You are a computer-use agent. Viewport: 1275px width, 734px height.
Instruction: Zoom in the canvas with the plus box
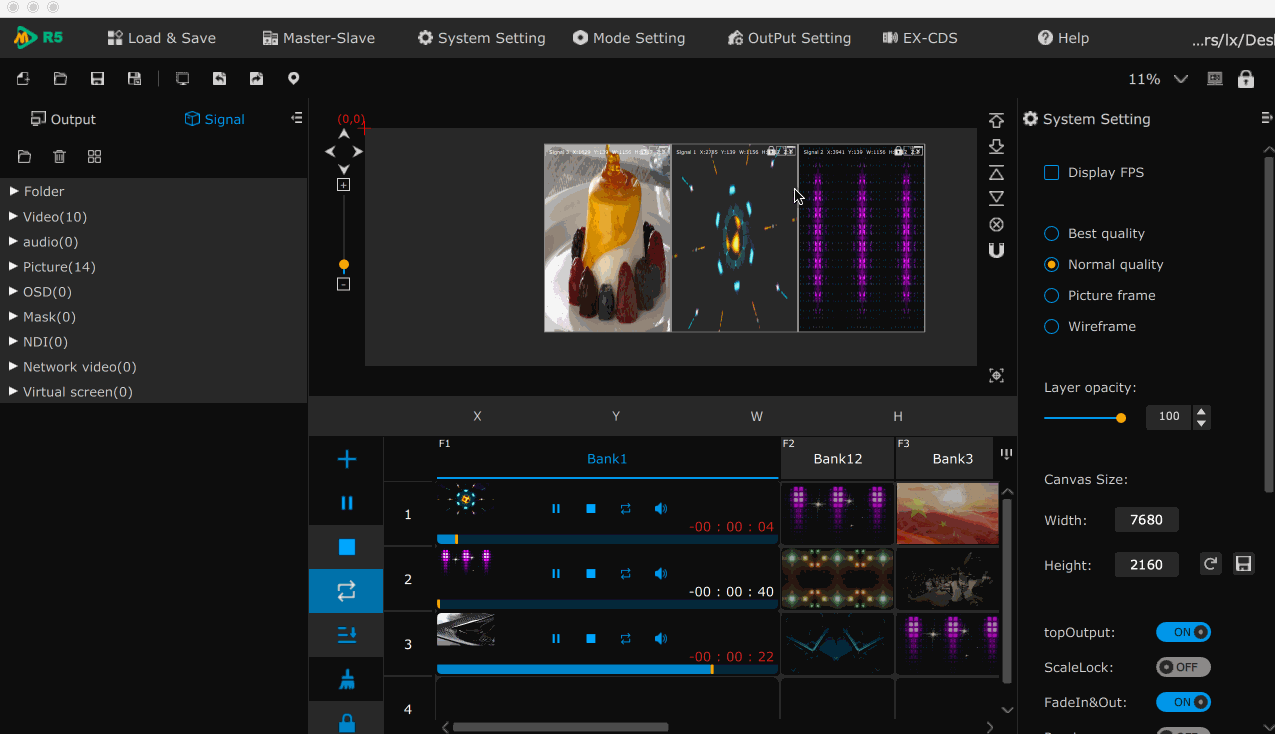(343, 185)
